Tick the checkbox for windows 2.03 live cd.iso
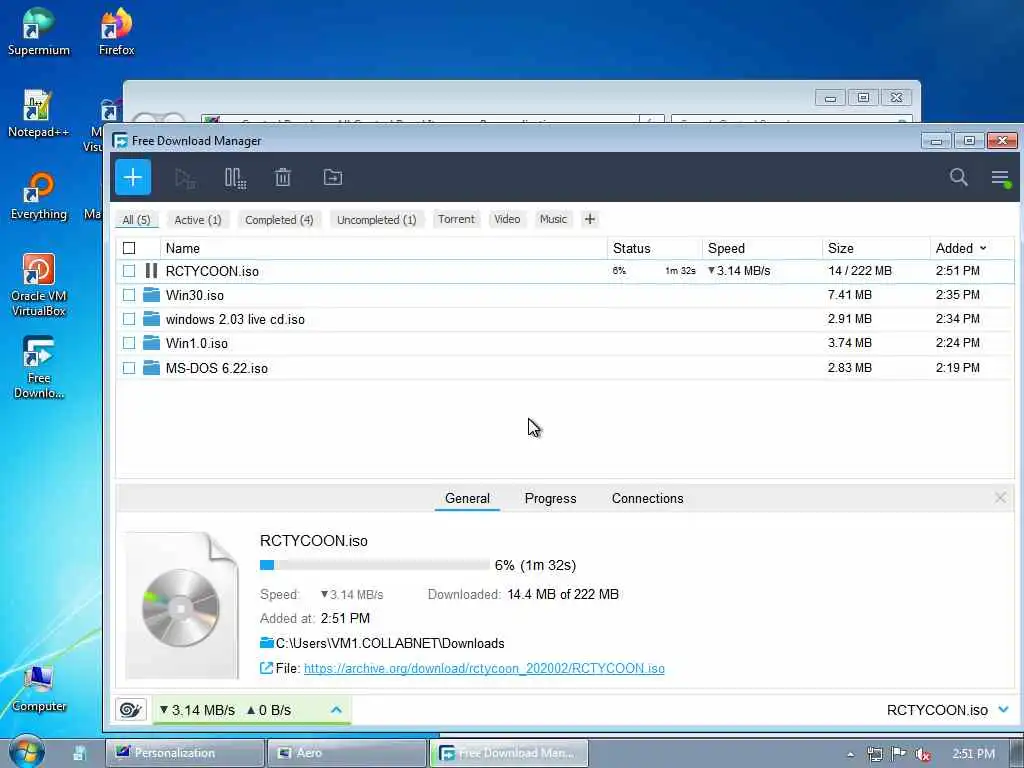This screenshot has width=1024, height=768. tap(129, 319)
